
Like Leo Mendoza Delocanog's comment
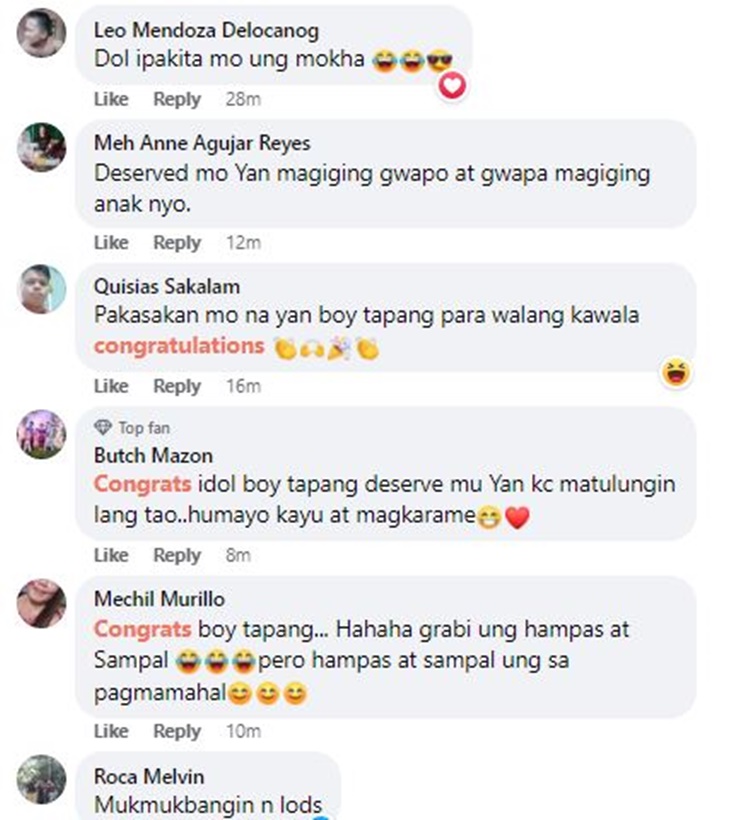pos(111,99)
